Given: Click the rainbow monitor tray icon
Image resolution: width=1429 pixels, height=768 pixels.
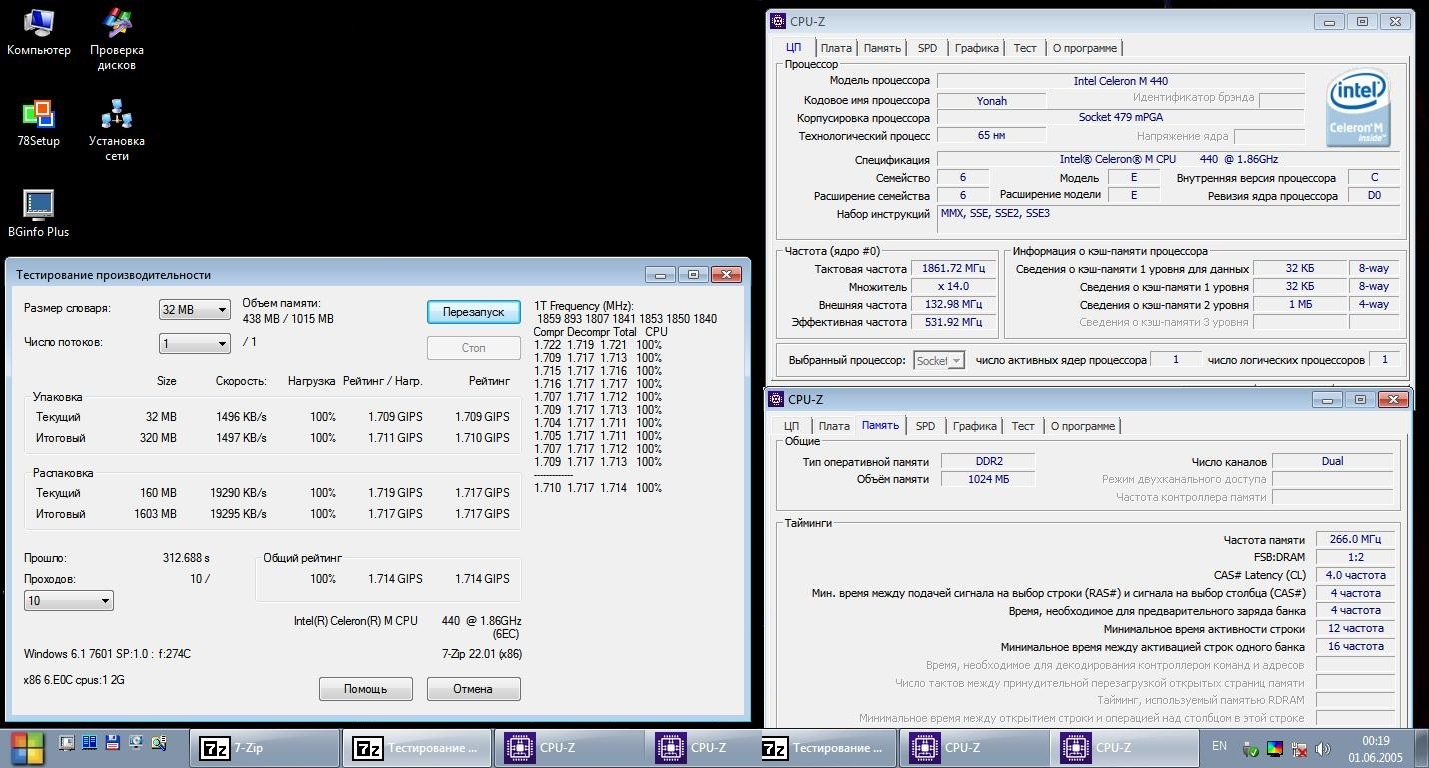Looking at the screenshot, I should pos(1275,748).
